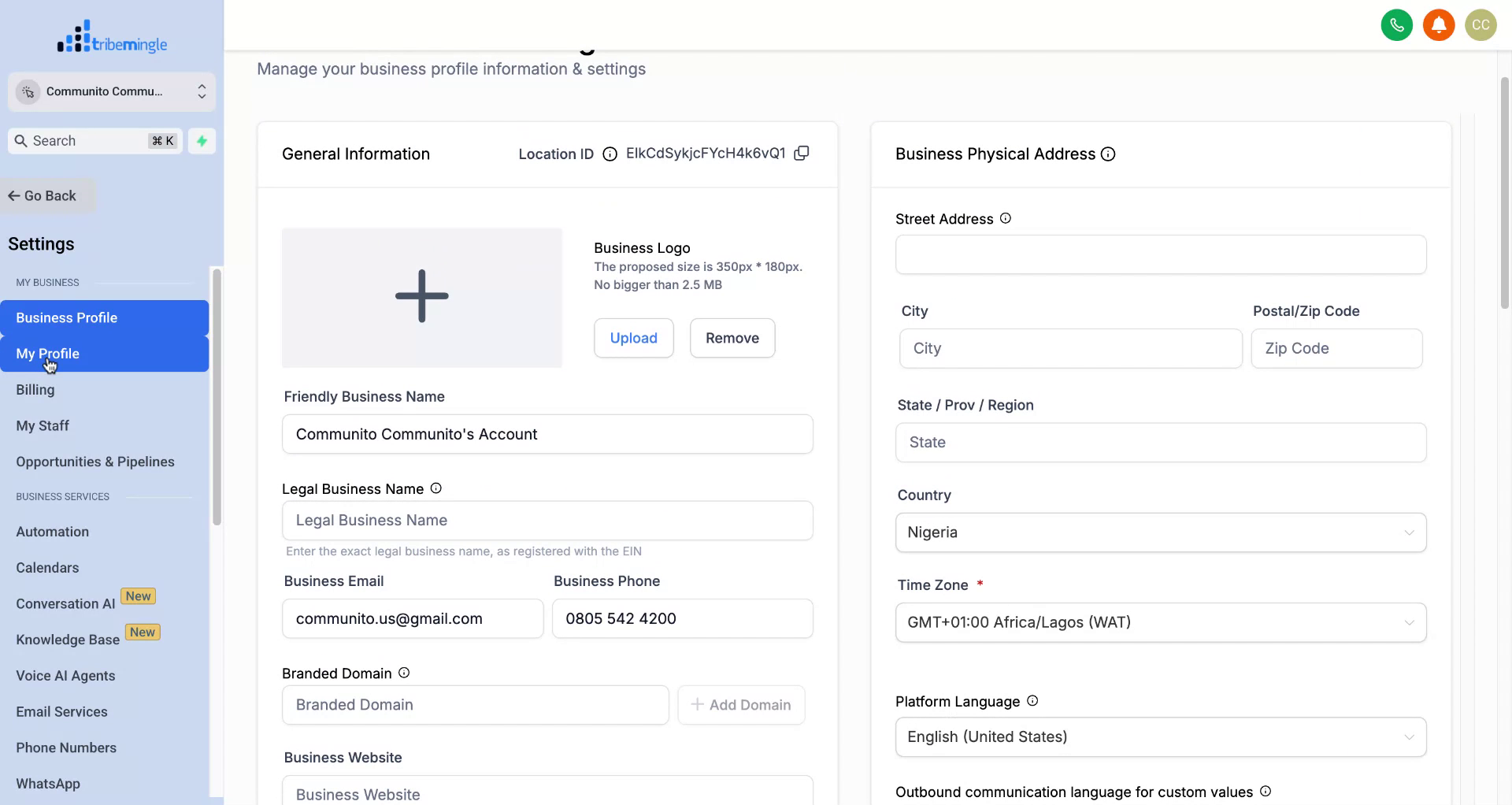Click inside the Business Email field

pos(413,618)
